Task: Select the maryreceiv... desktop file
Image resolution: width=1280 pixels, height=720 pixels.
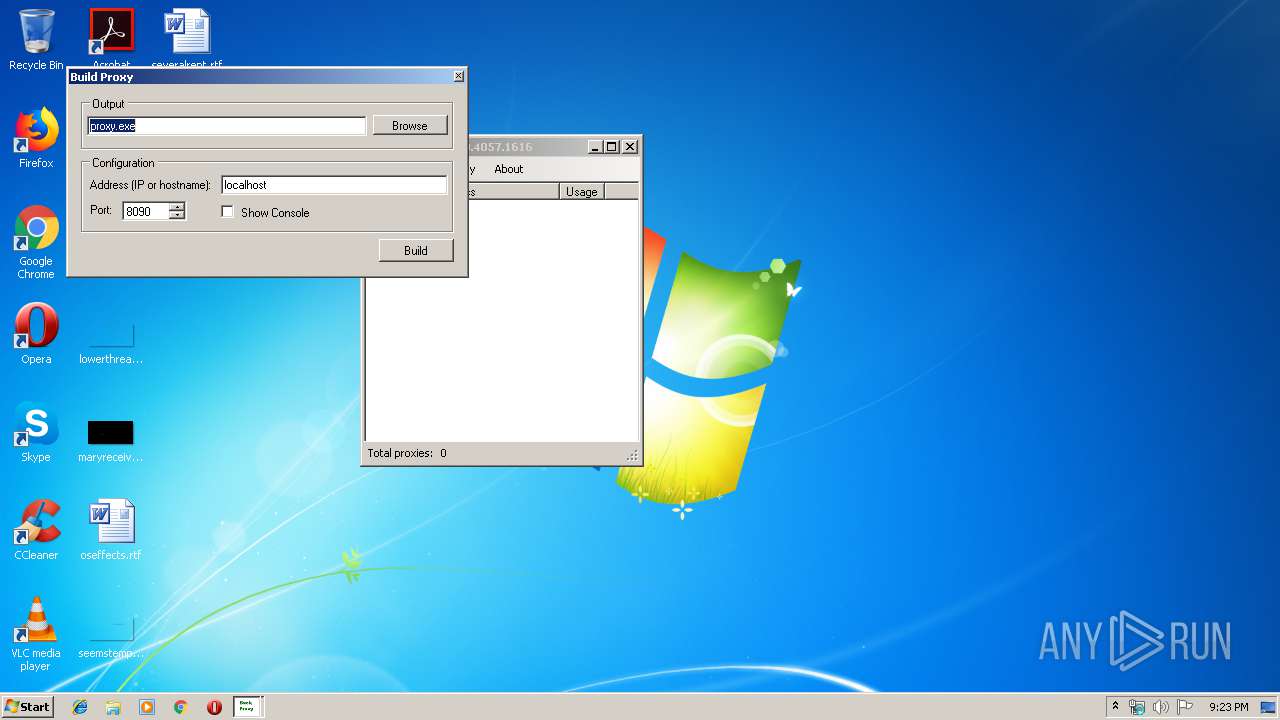Action: pos(111,441)
